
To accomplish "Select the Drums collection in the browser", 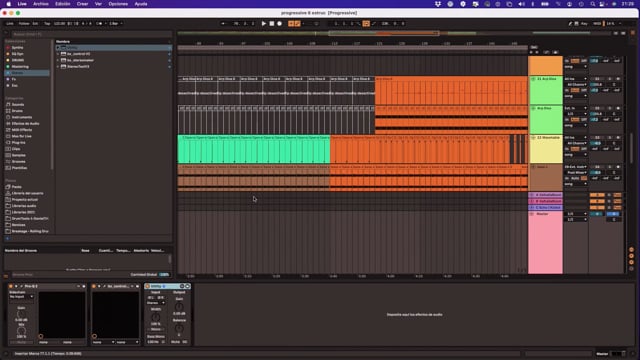I will pos(18,60).
